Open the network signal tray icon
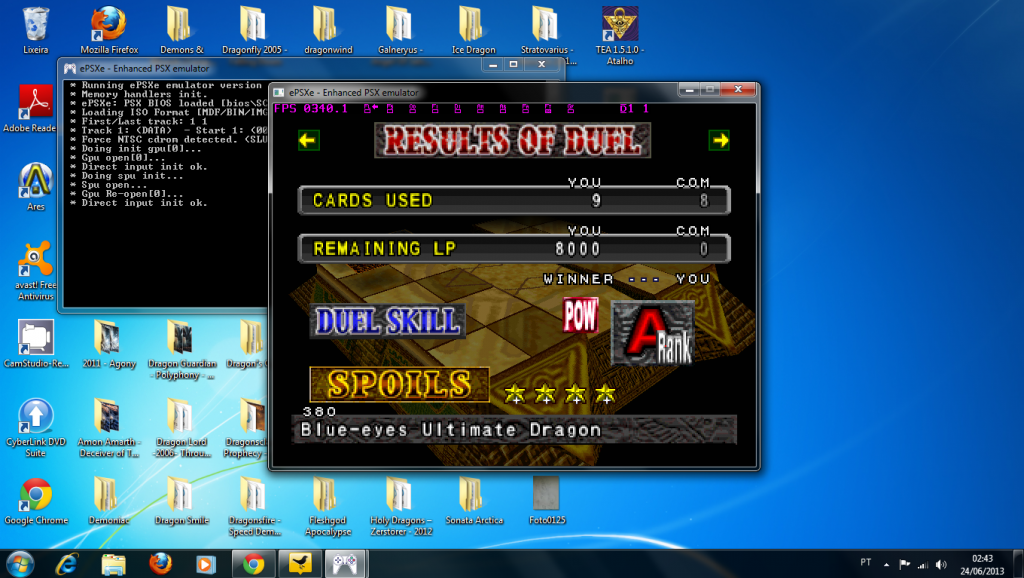 pos(923,564)
